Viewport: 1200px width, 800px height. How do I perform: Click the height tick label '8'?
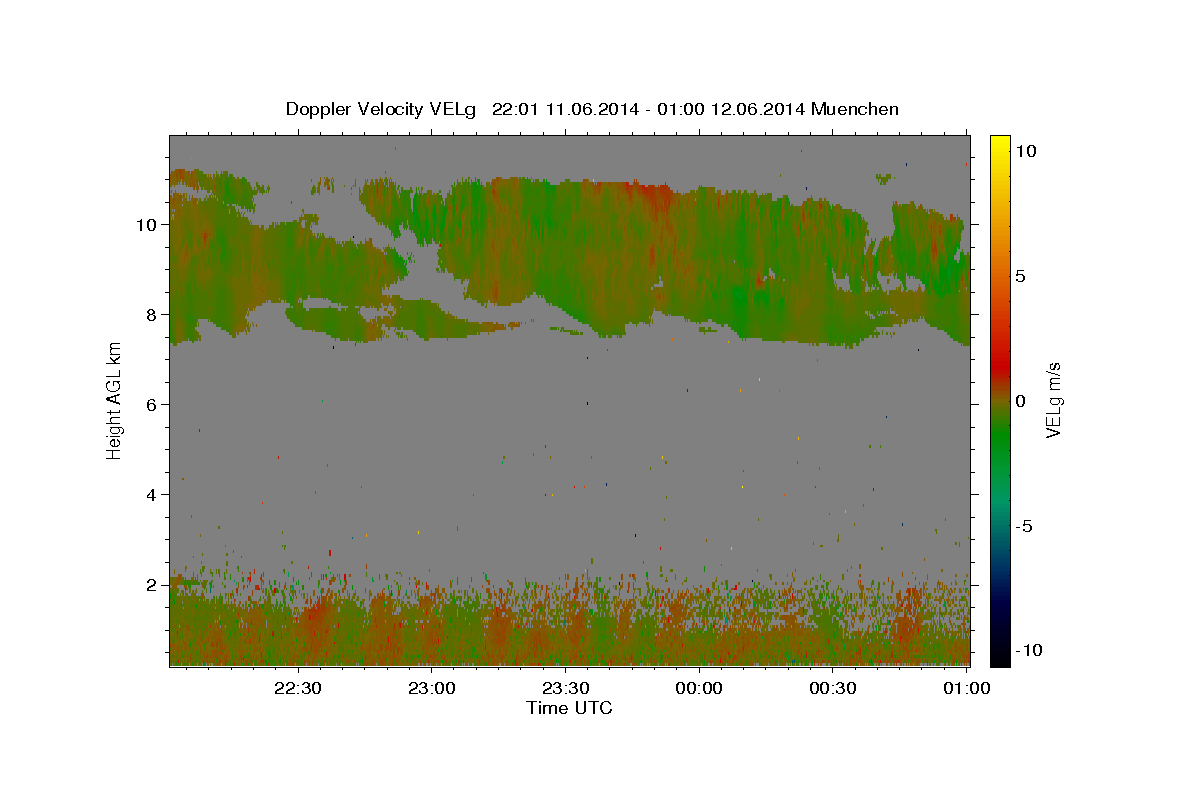pyautogui.click(x=152, y=315)
